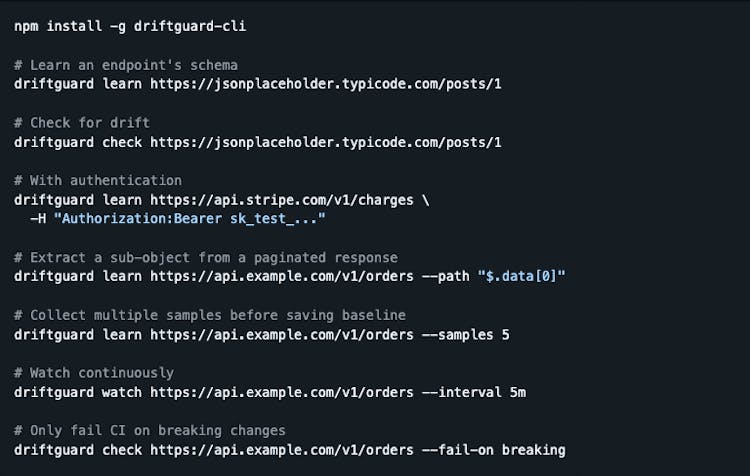Click the "Extract a sub-object" comment line

[206, 258]
